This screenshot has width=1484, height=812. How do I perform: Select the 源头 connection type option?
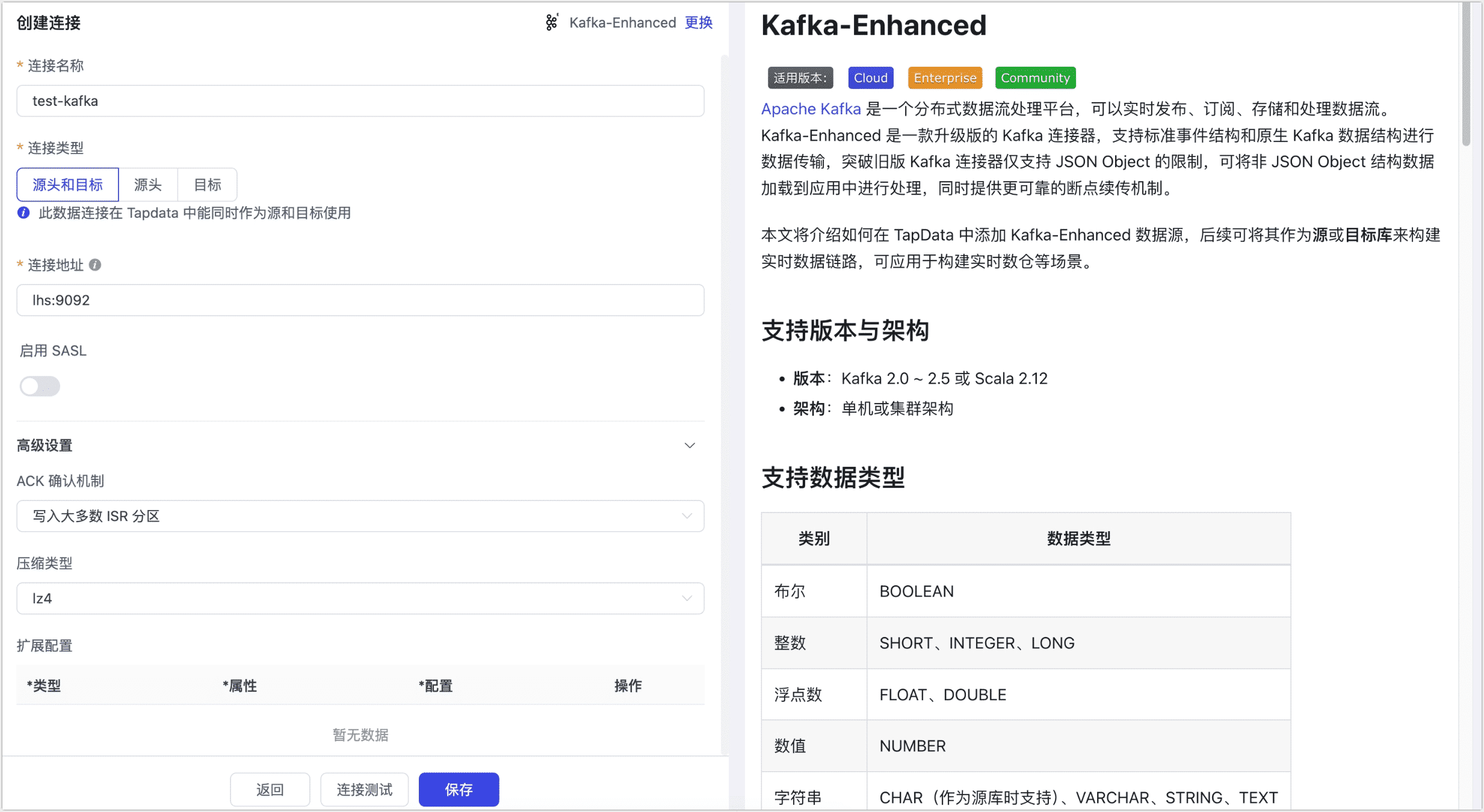click(148, 184)
